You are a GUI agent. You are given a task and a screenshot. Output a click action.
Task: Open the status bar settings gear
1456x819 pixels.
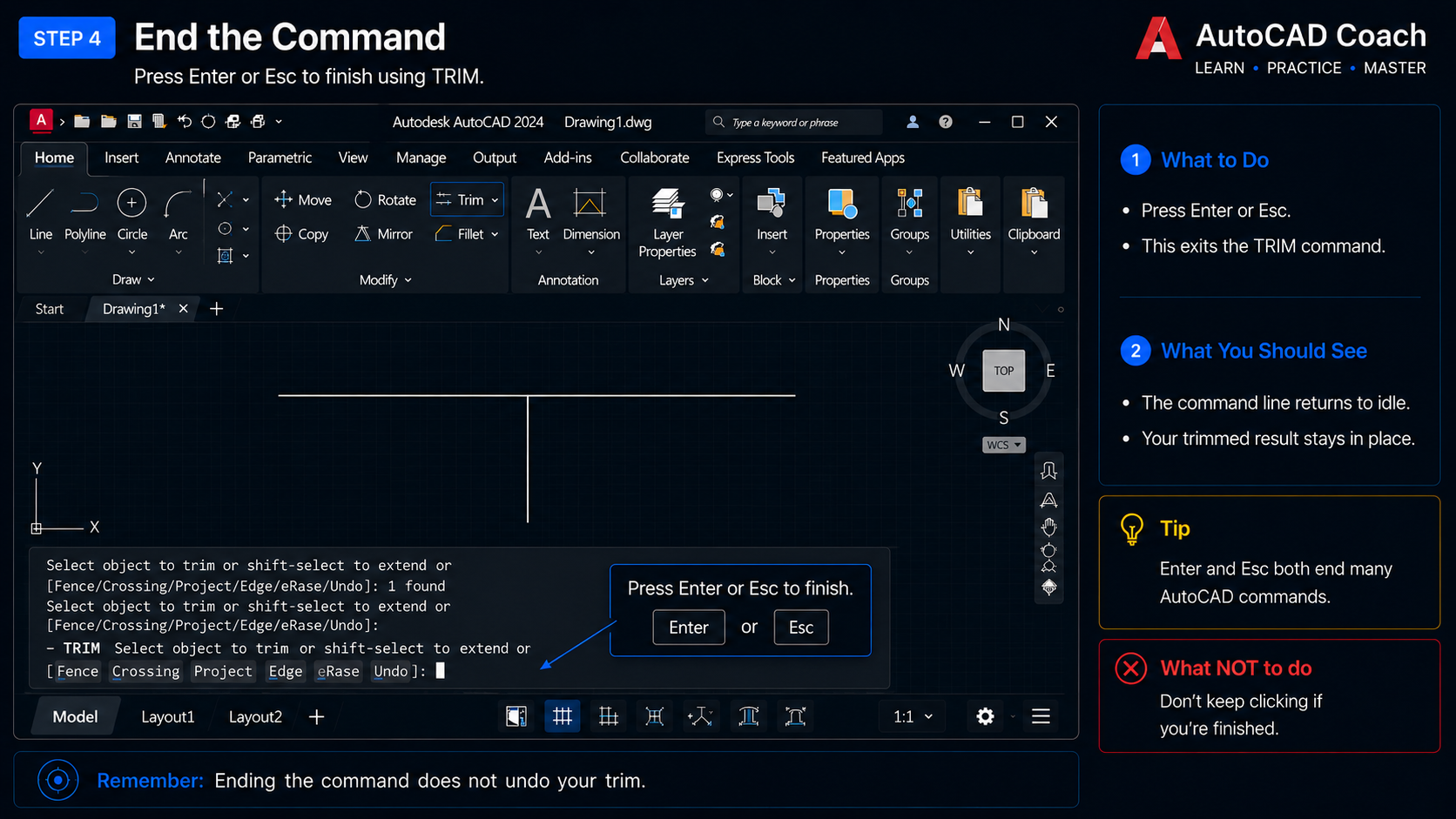[985, 716]
